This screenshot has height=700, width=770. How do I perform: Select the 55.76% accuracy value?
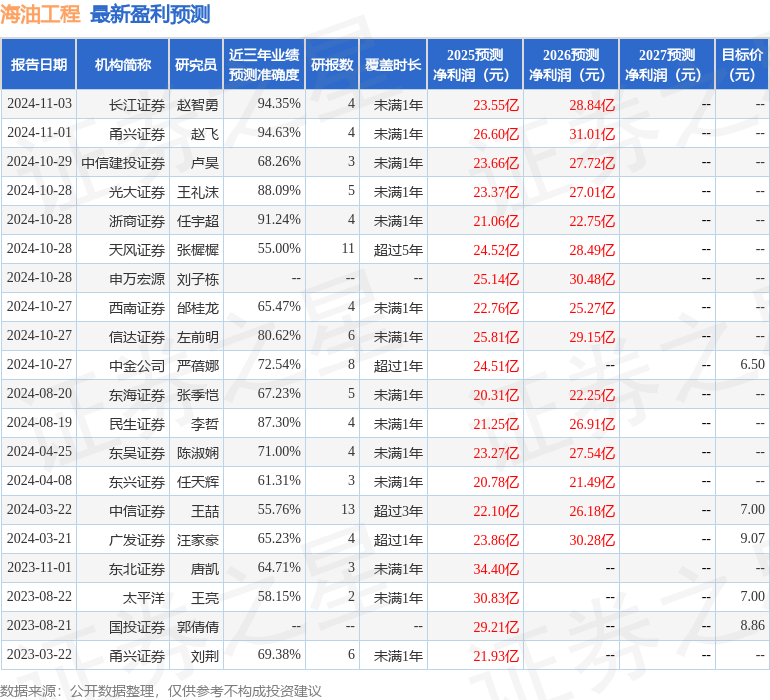point(279,509)
